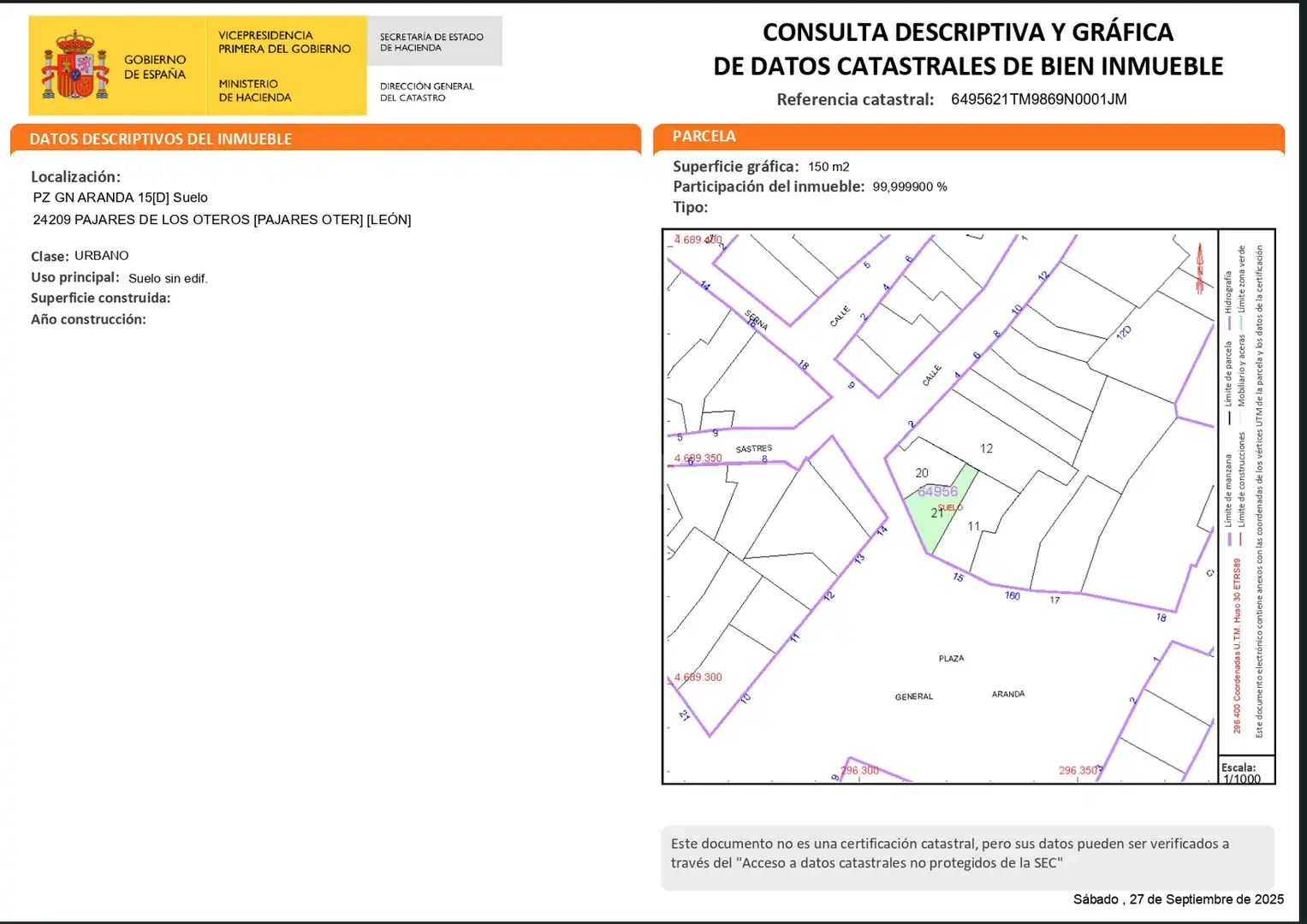Click the 'Uso principal:' label
The width and height of the screenshot is (1307, 924).
pyautogui.click(x=75, y=277)
